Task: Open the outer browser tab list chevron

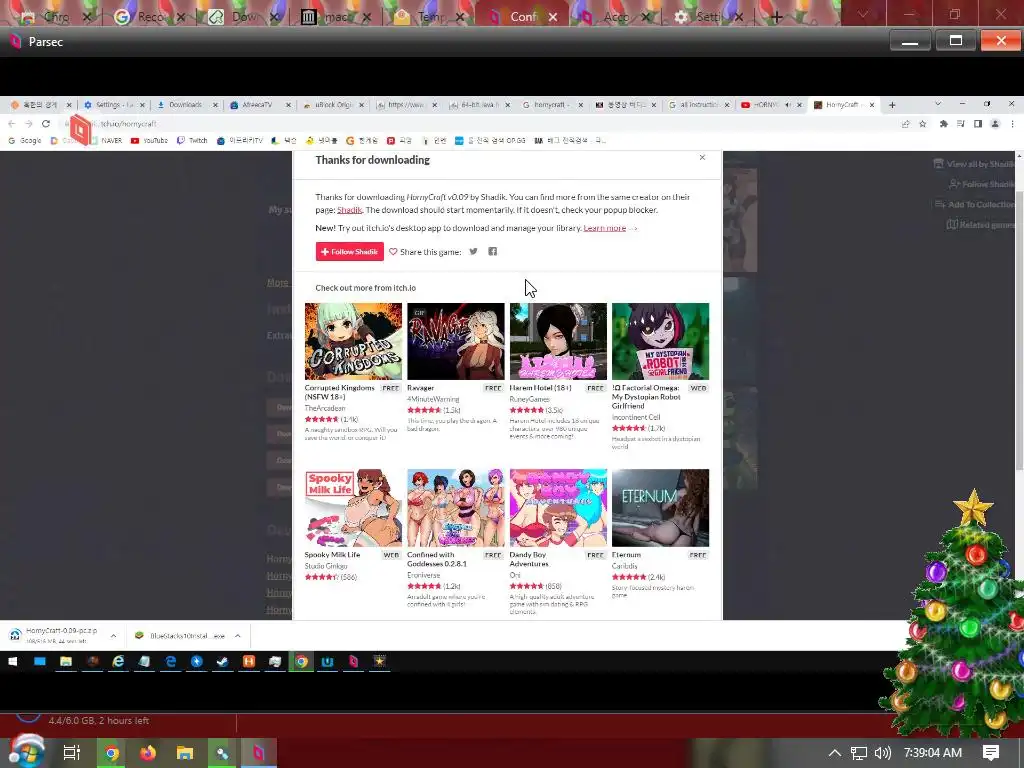Action: [x=863, y=14]
